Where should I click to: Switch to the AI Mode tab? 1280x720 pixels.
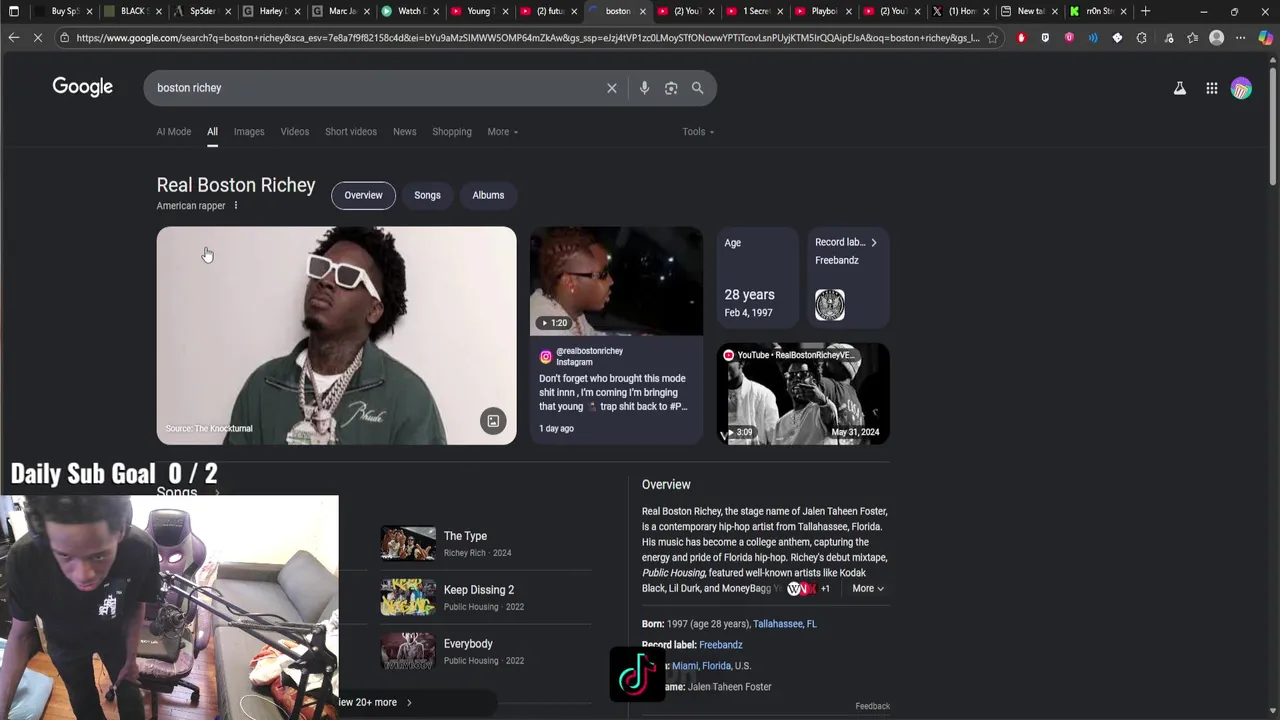173,132
